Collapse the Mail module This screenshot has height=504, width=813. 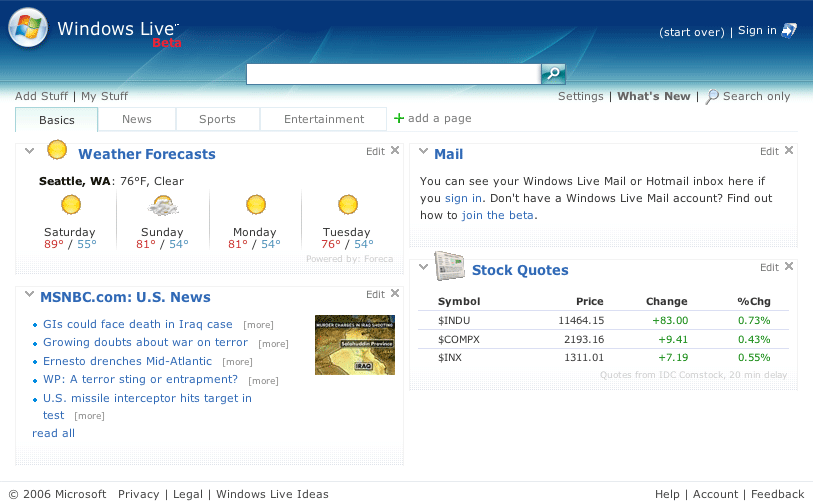[x=424, y=151]
